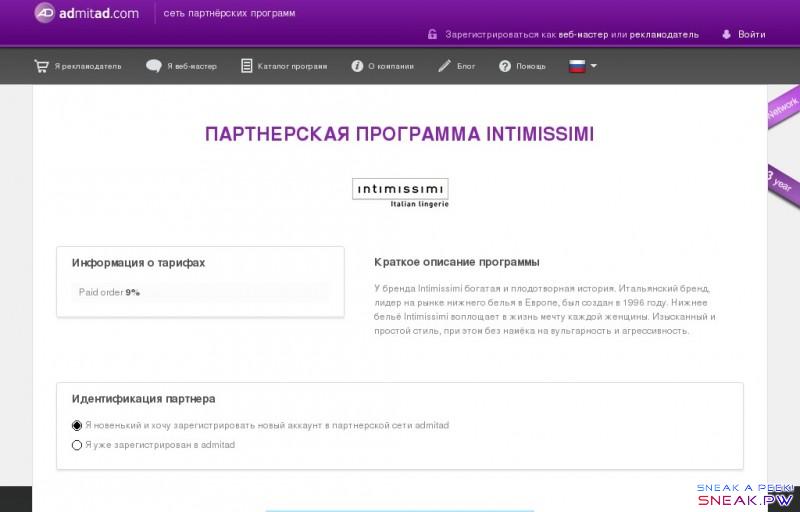
Task: Click the padlock registration icon
Action: click(x=432, y=34)
